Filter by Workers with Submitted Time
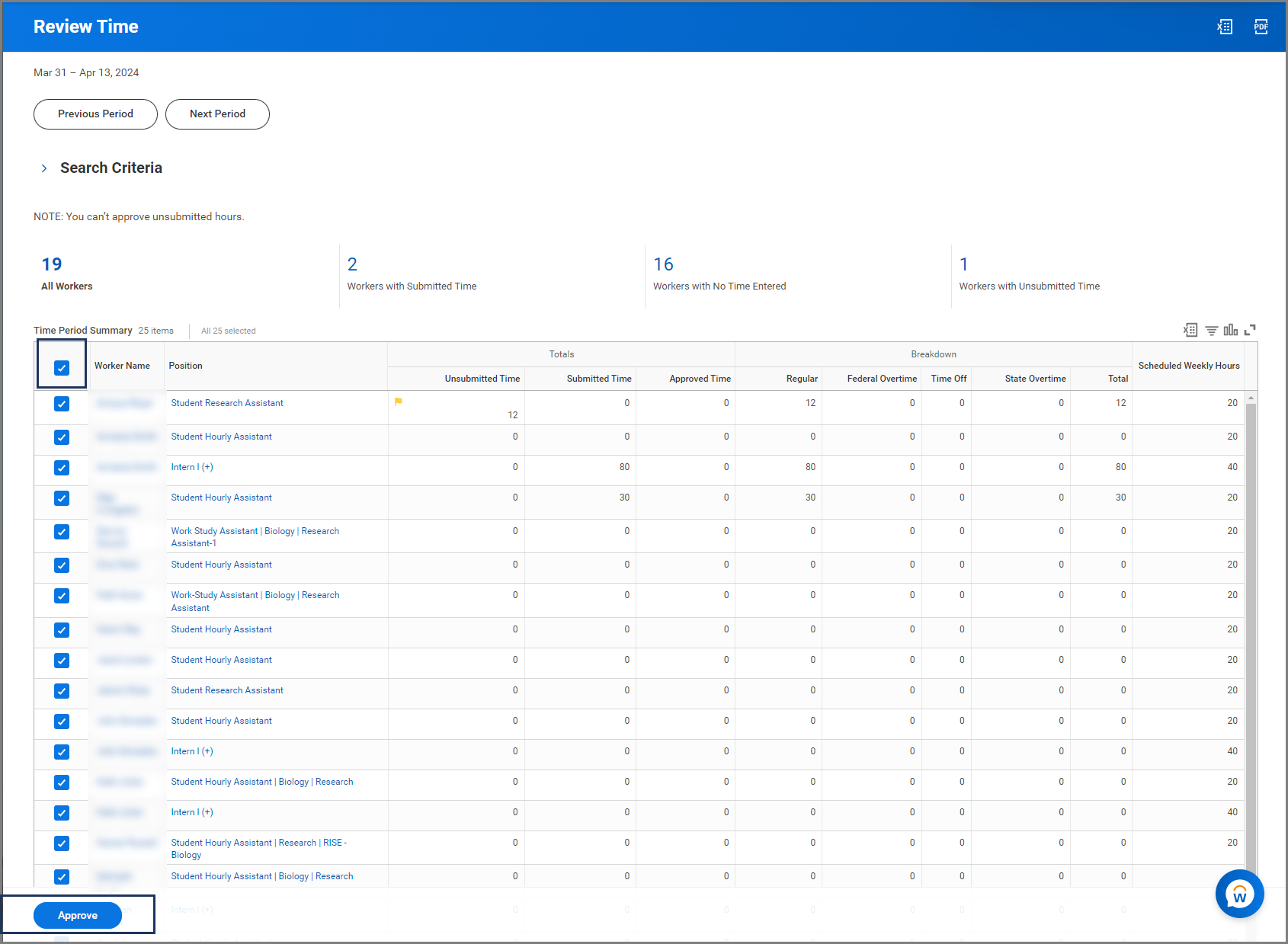 [x=352, y=264]
